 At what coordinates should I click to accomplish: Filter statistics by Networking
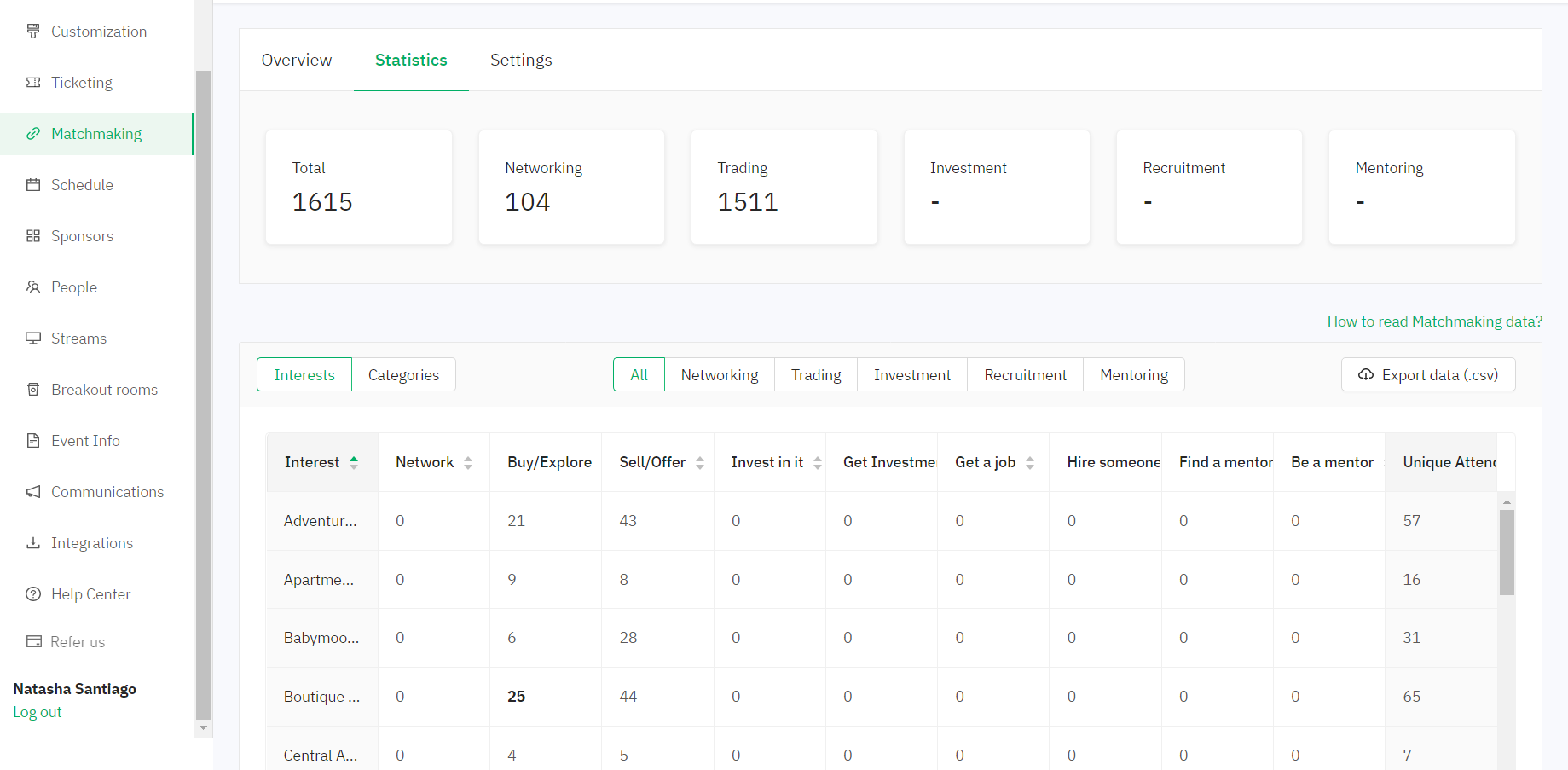tap(720, 375)
